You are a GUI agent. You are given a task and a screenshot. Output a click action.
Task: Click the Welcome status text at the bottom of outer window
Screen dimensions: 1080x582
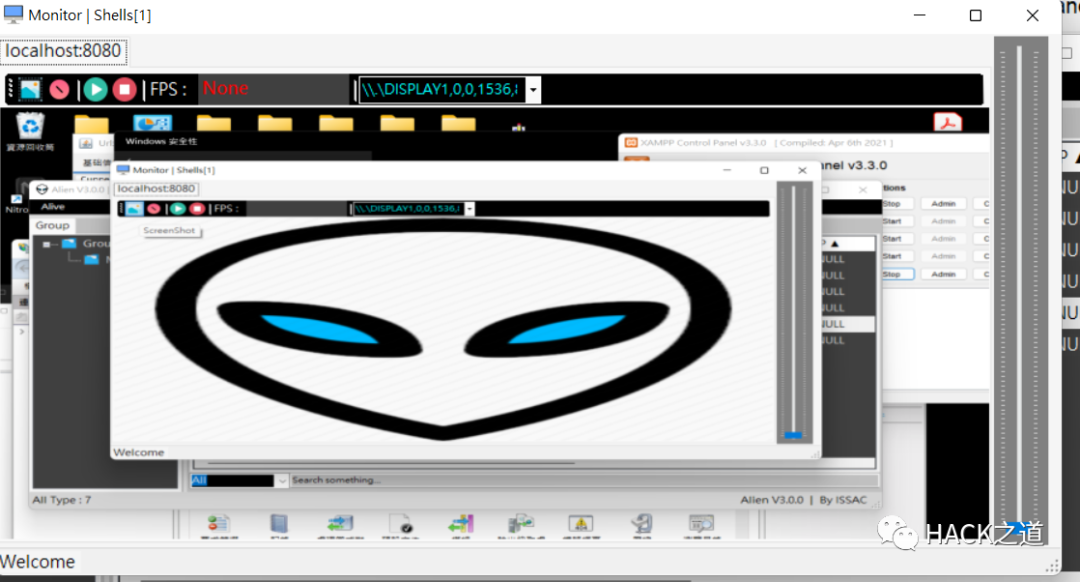point(38,562)
